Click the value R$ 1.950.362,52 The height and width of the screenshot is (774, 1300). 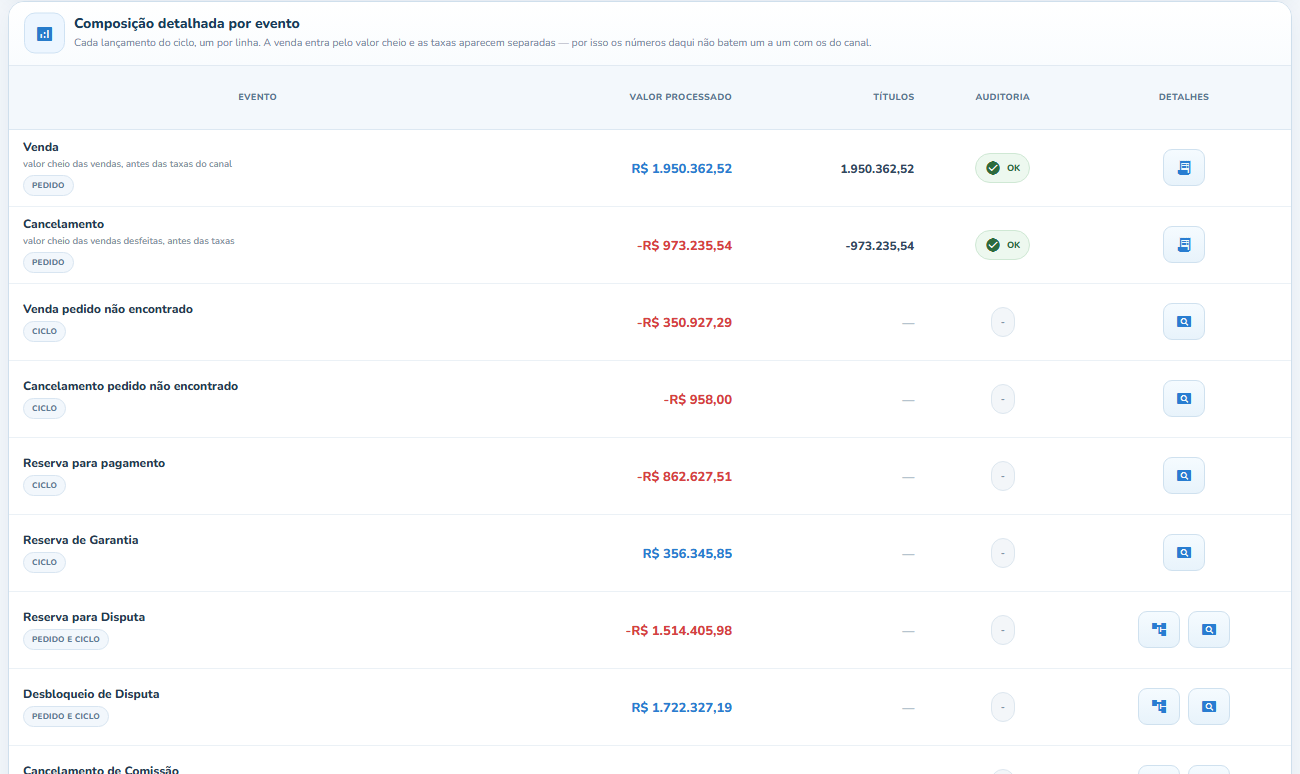click(x=682, y=169)
